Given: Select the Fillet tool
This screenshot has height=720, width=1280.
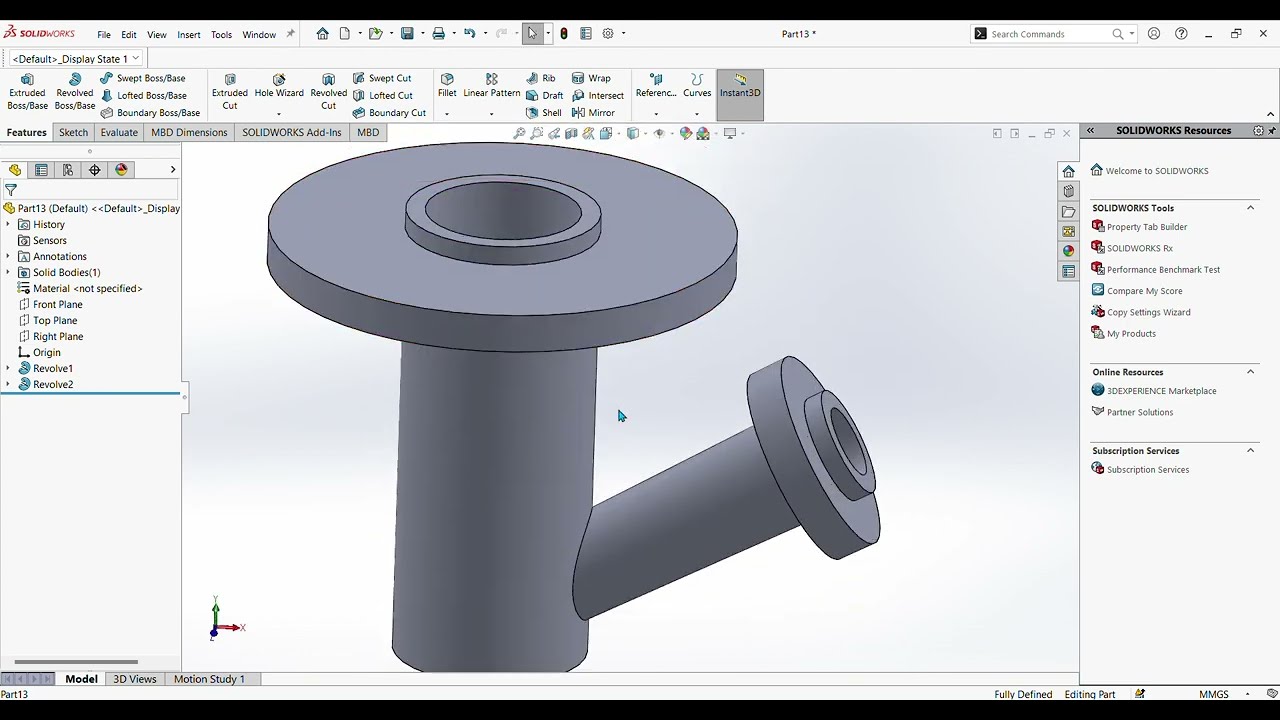Looking at the screenshot, I should [447, 86].
